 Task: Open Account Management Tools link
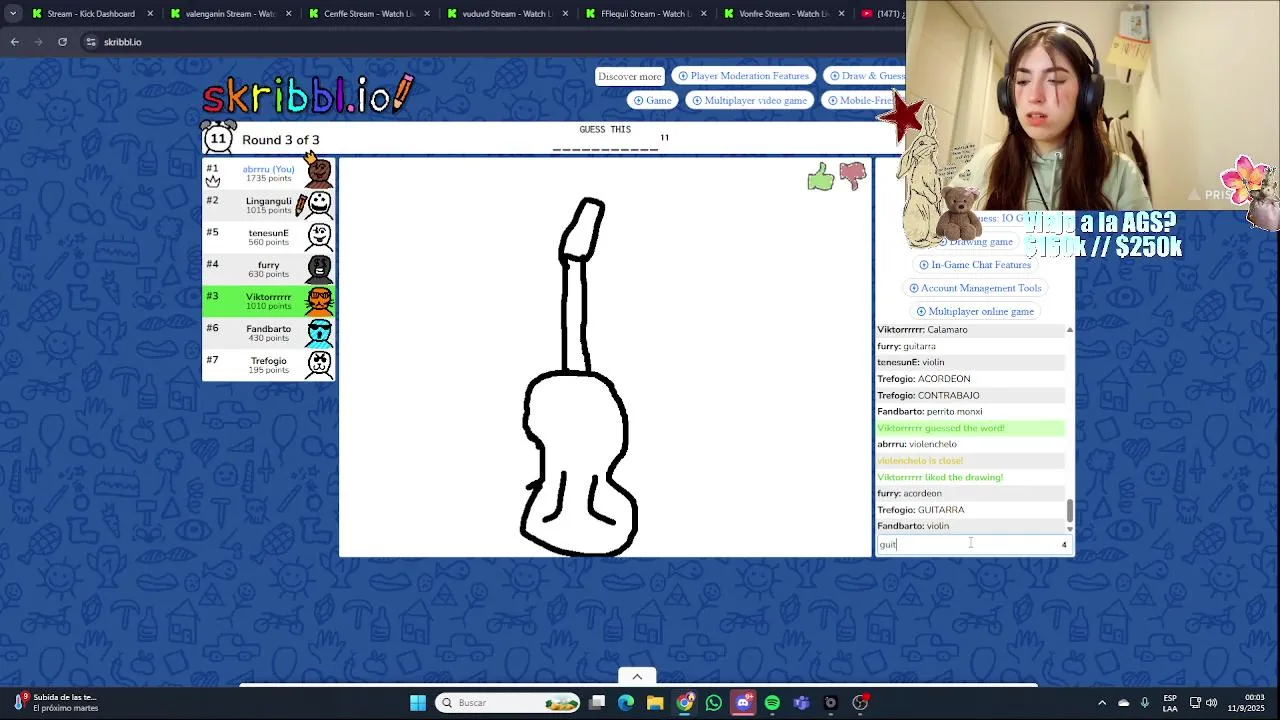click(x=975, y=288)
